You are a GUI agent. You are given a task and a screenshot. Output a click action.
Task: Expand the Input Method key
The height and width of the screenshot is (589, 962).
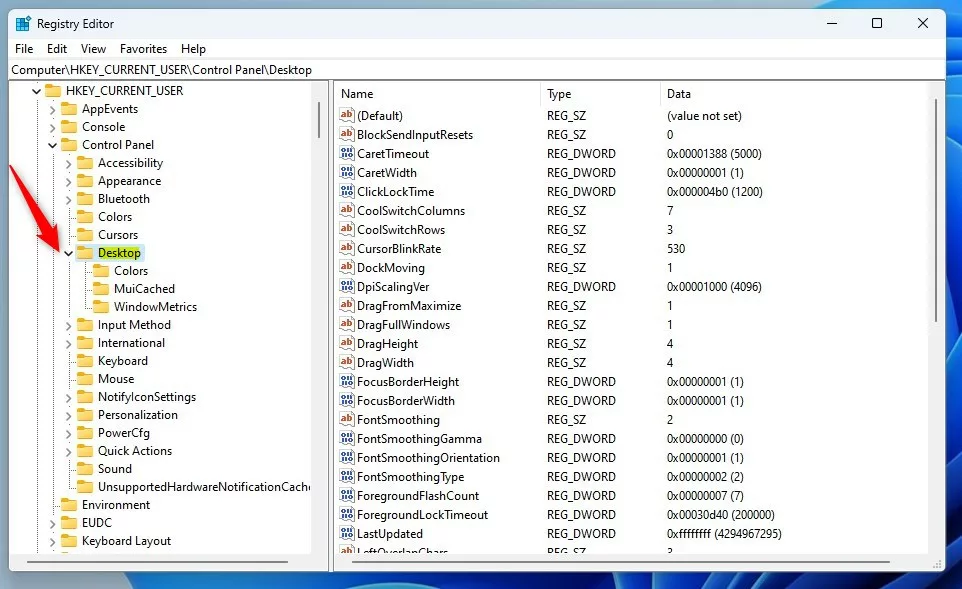[x=68, y=326]
